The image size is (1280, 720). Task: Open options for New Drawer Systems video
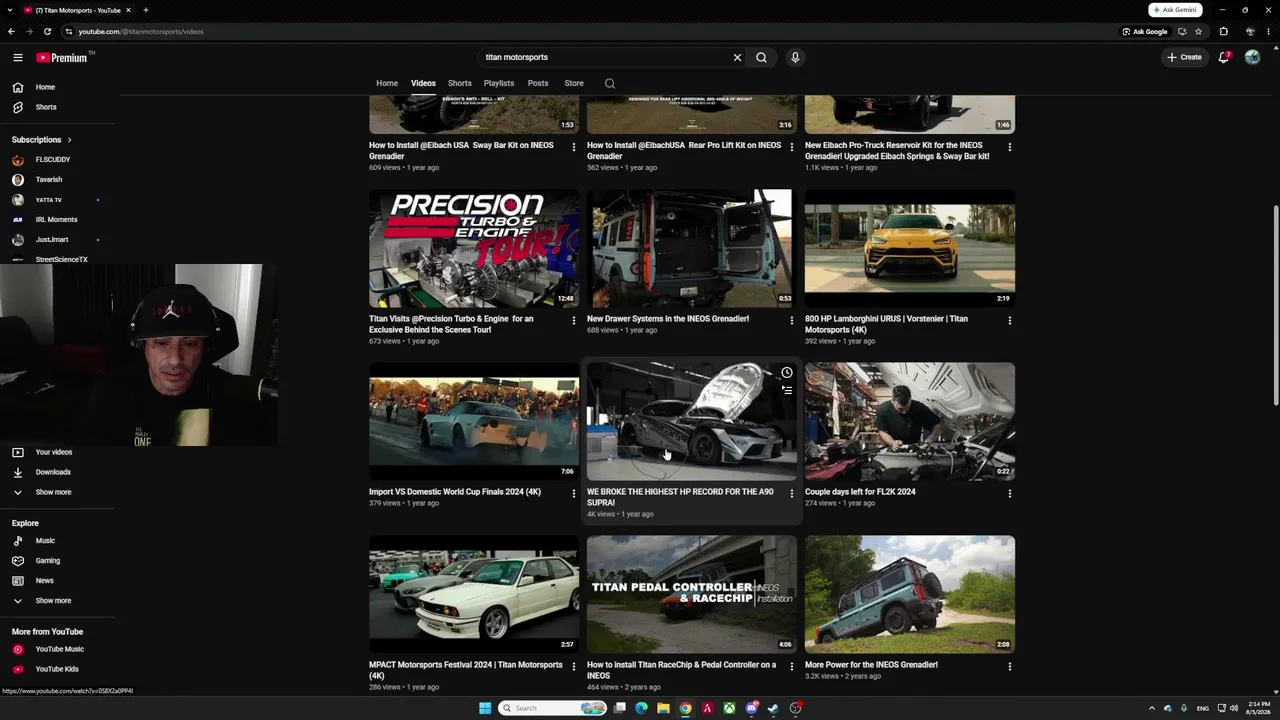(x=791, y=321)
